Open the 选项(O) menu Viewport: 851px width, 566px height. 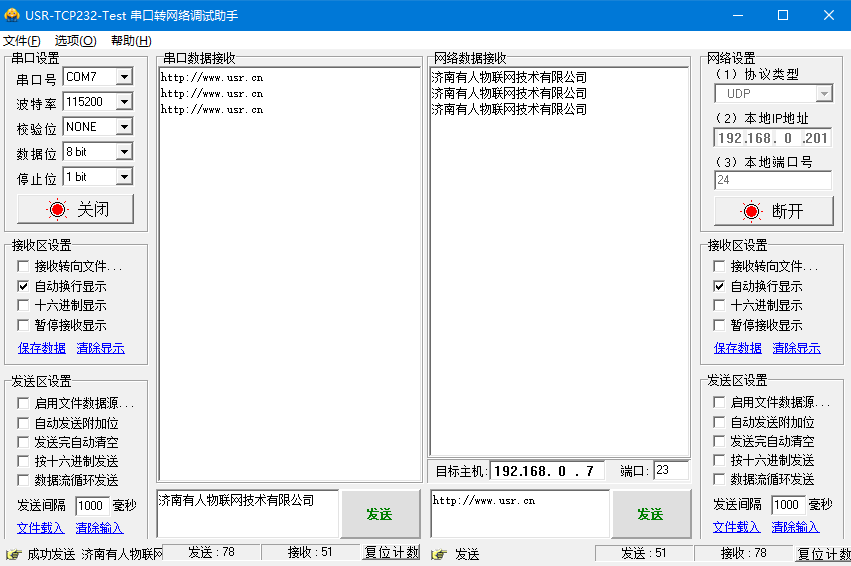pos(75,41)
